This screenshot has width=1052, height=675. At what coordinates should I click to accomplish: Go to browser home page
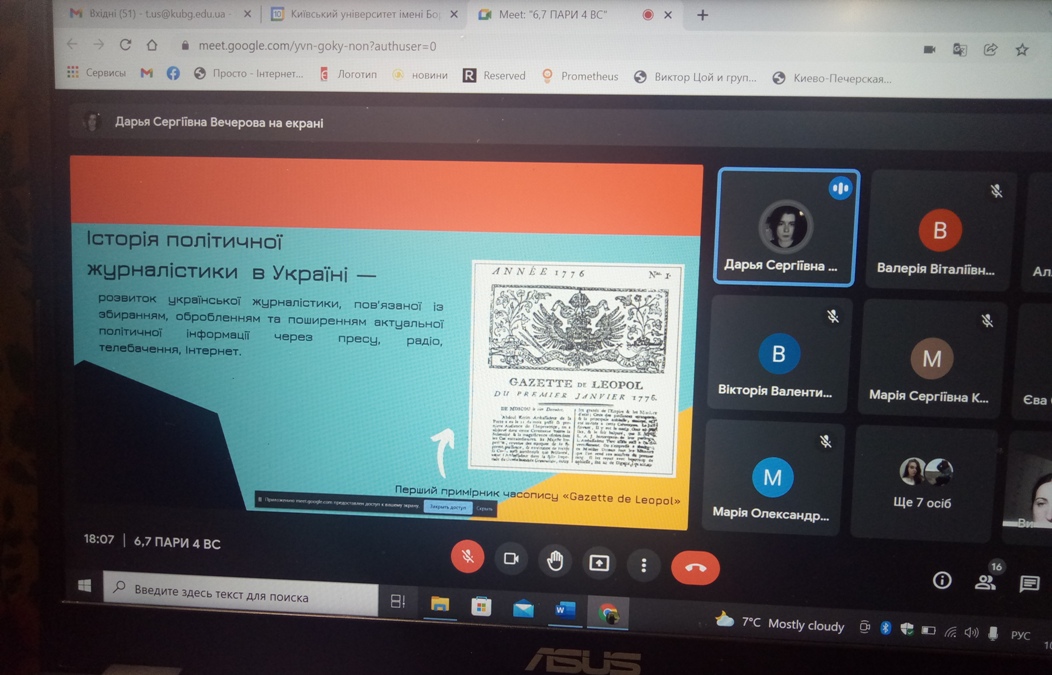[152, 45]
